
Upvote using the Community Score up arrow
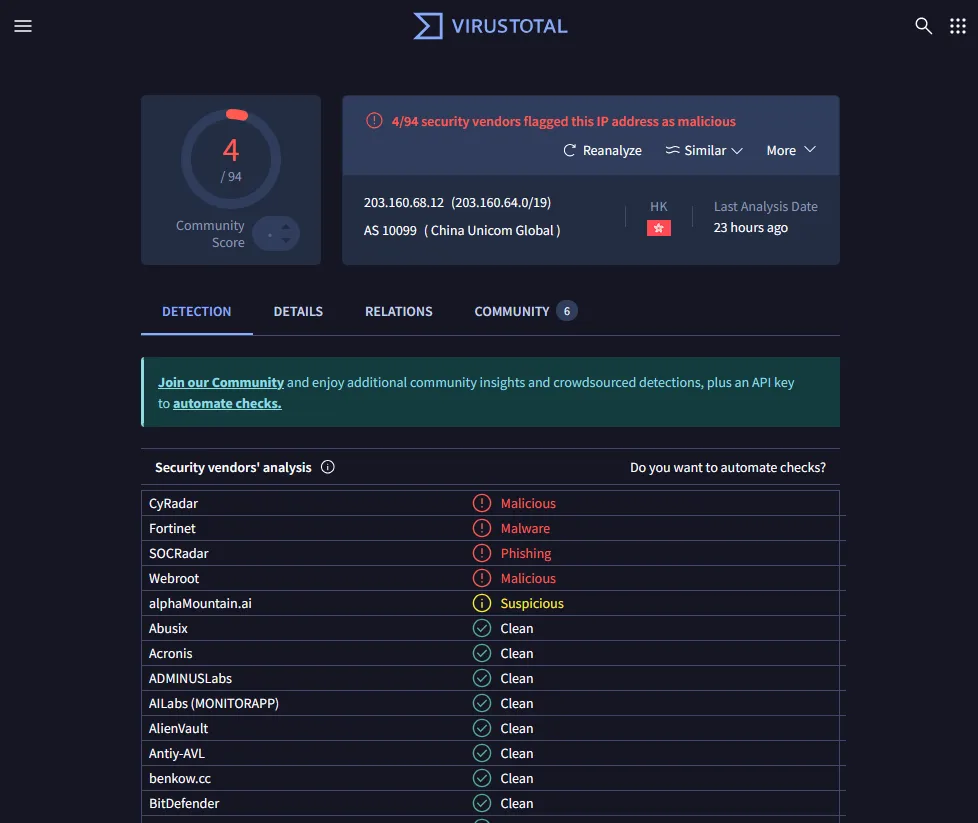(286, 226)
